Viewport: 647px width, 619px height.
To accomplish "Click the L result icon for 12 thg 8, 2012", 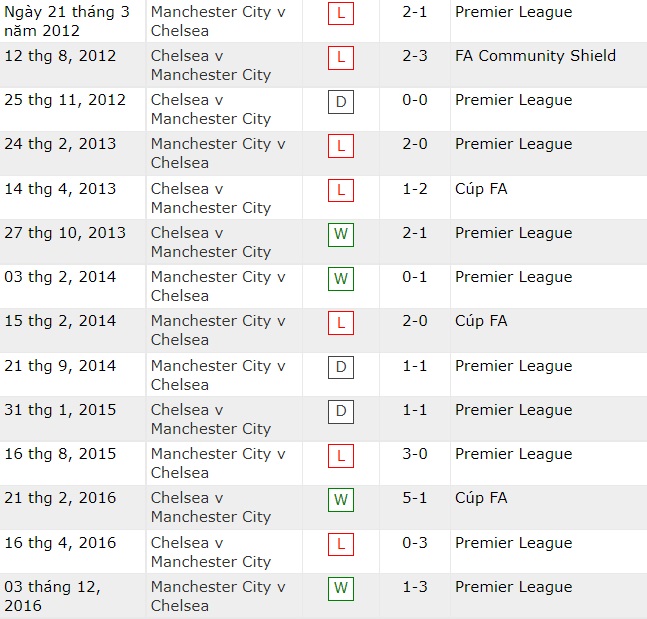I will click(341, 58).
